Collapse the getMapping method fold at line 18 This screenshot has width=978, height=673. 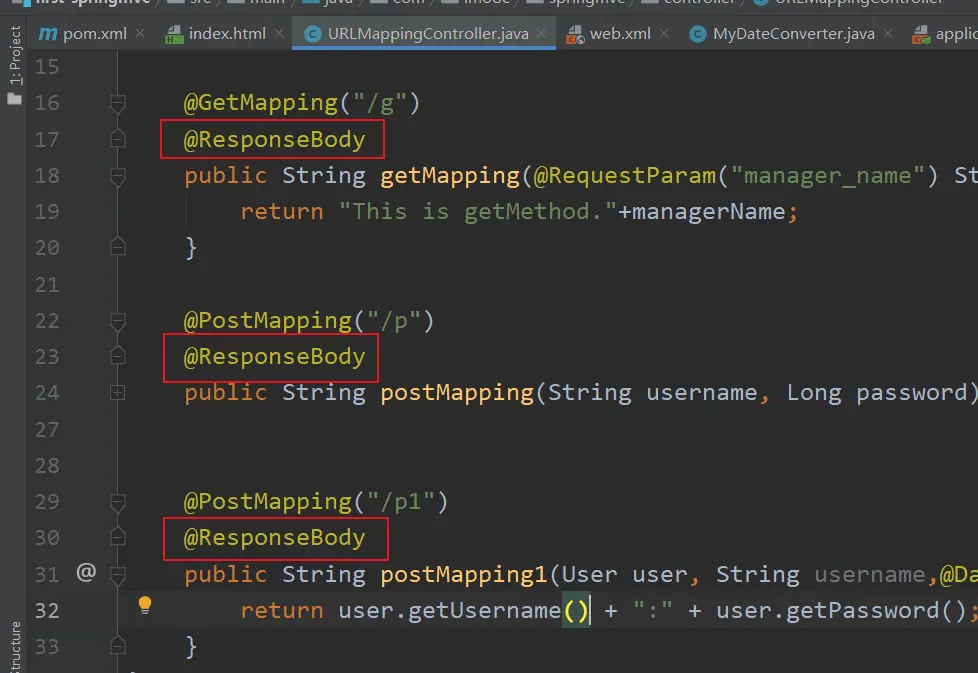tap(118, 176)
